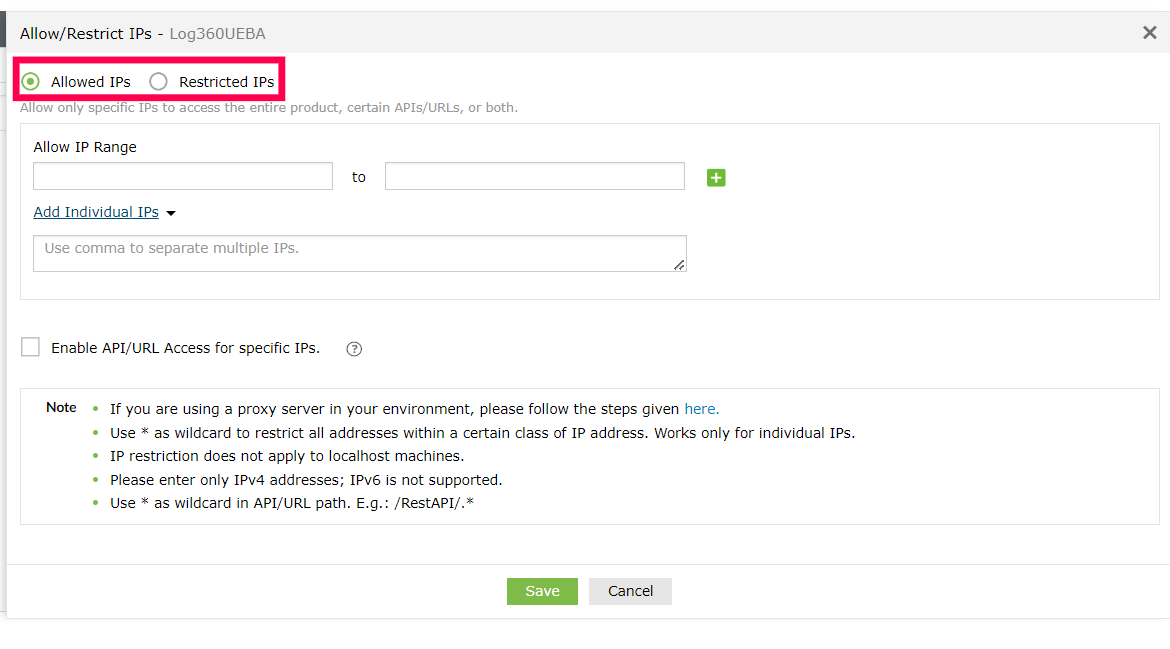Open the proxy server steps 'here' link
This screenshot has height=649, width=1170.
[x=701, y=409]
